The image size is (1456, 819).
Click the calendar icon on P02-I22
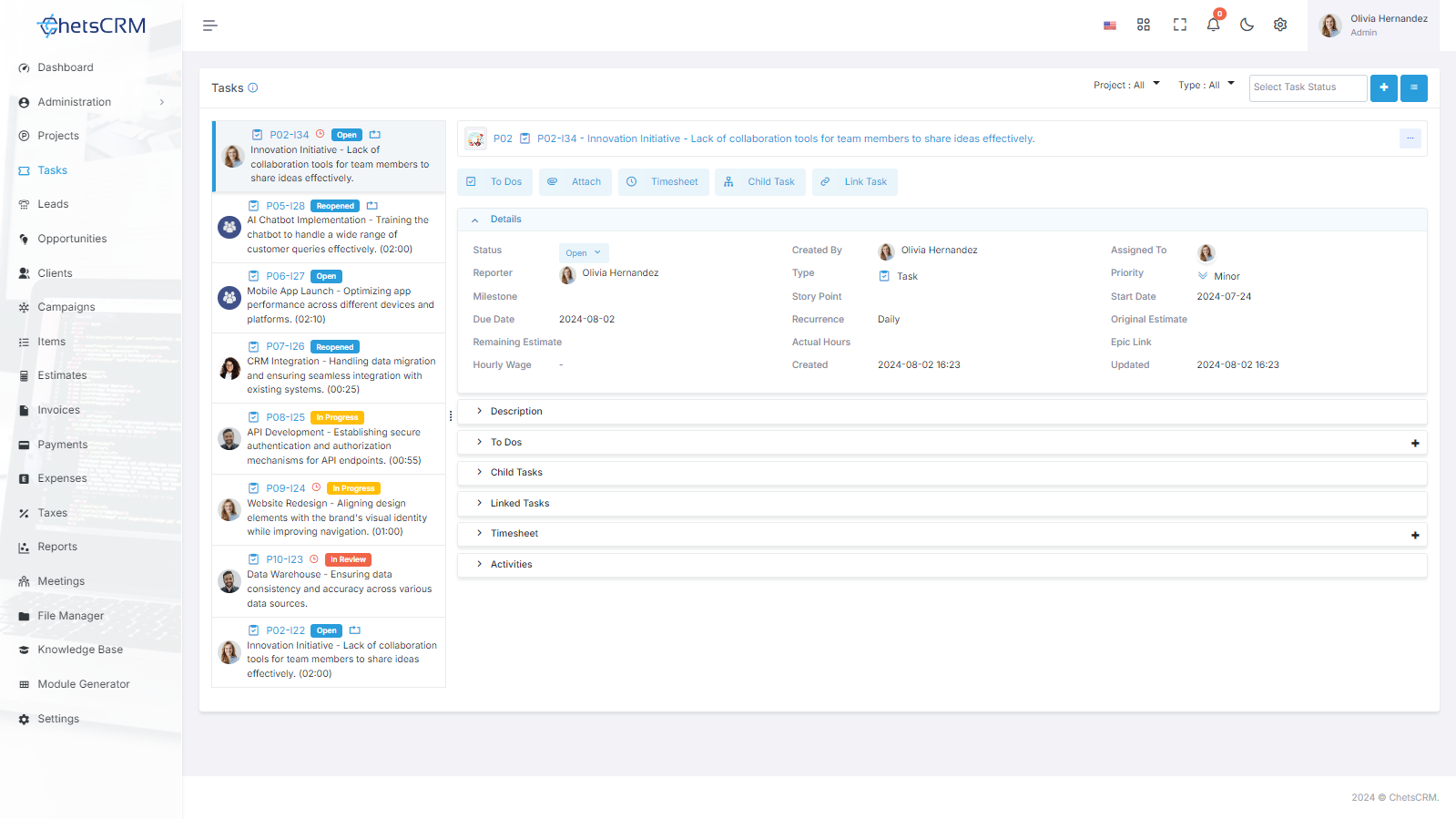[355, 630]
